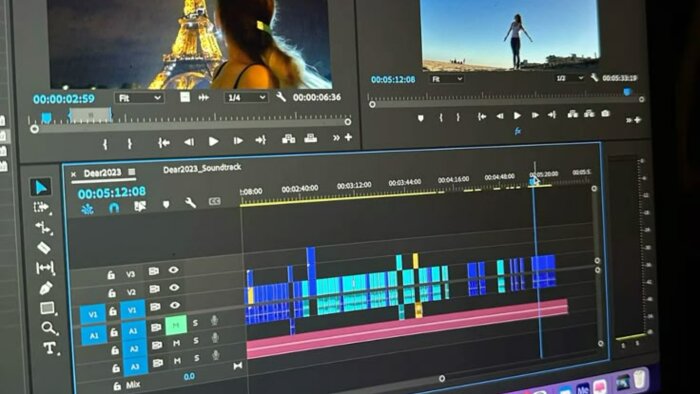
Task: Switch to Dear2023 sequence tab
Action: pos(102,173)
